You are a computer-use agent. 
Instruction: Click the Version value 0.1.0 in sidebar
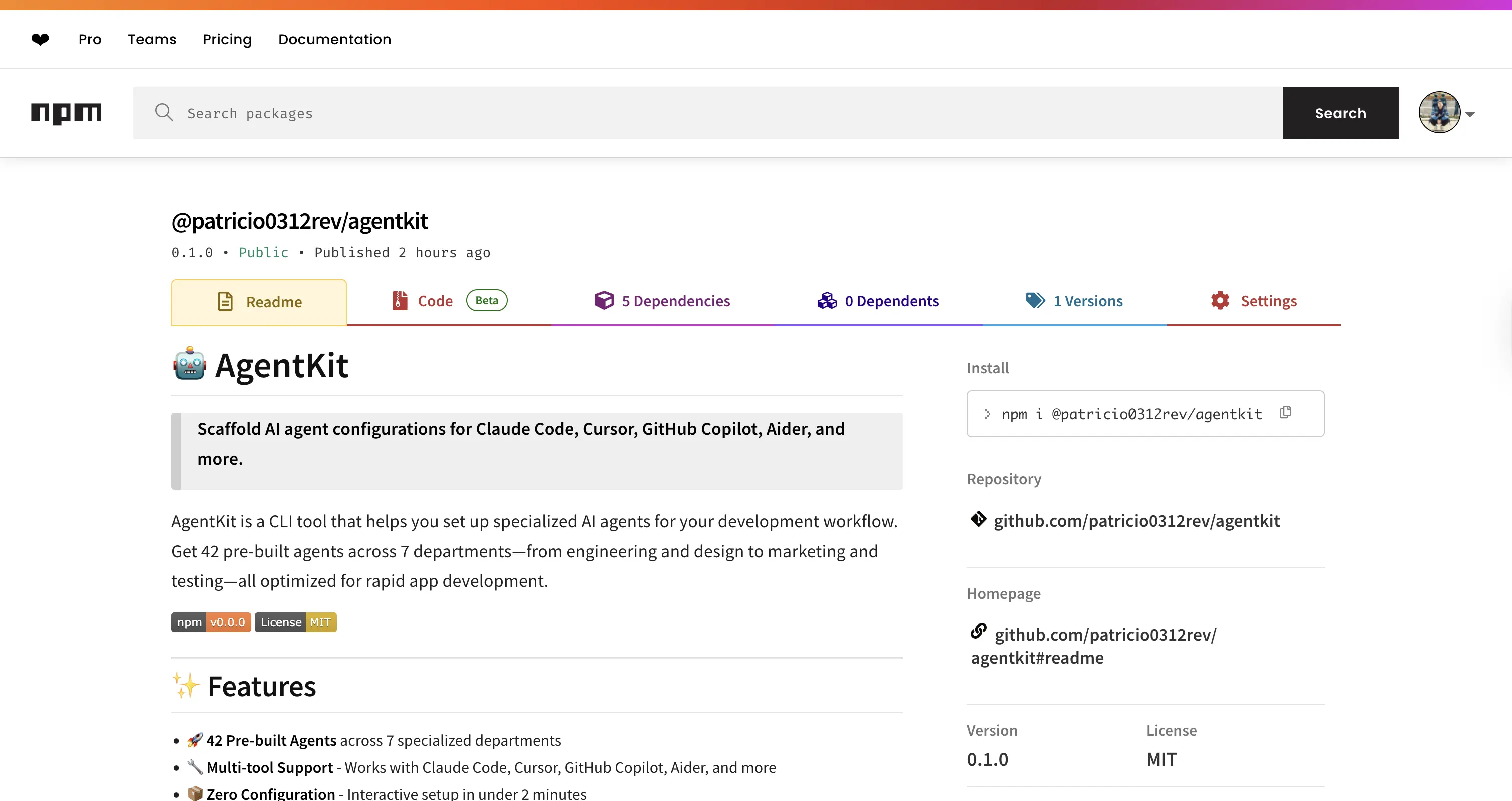coord(987,760)
